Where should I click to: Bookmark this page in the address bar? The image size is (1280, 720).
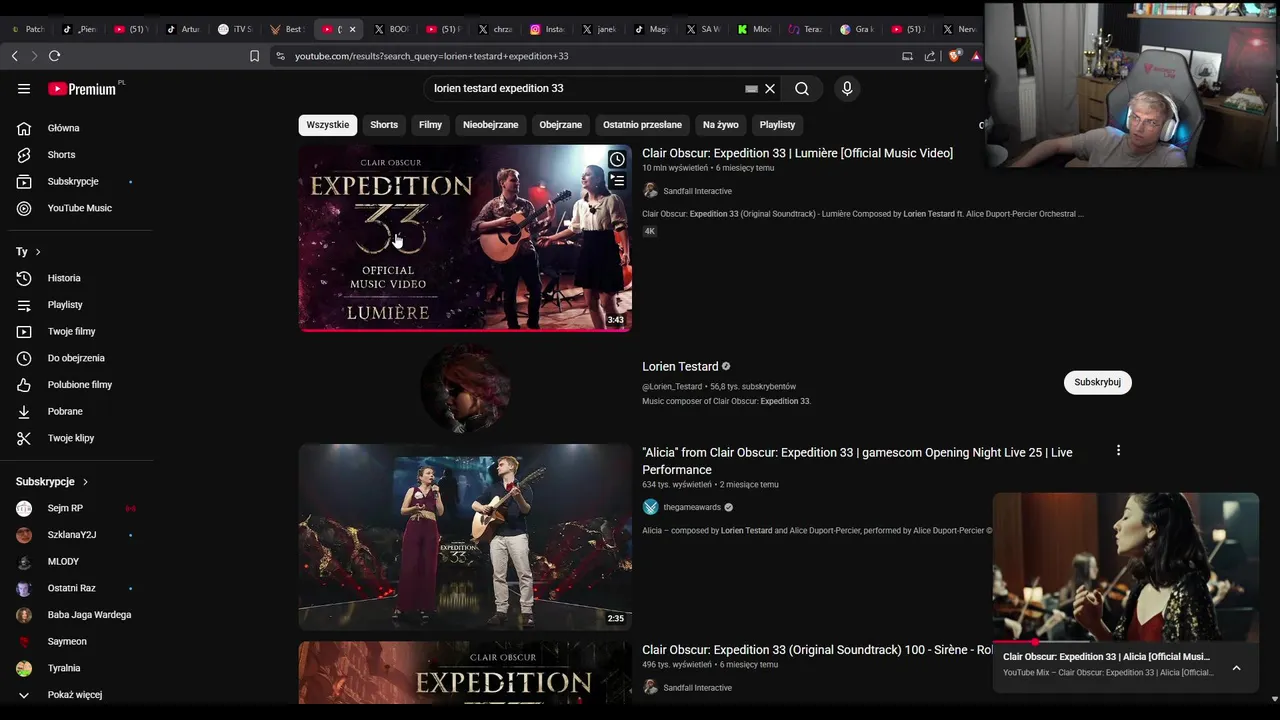254,56
